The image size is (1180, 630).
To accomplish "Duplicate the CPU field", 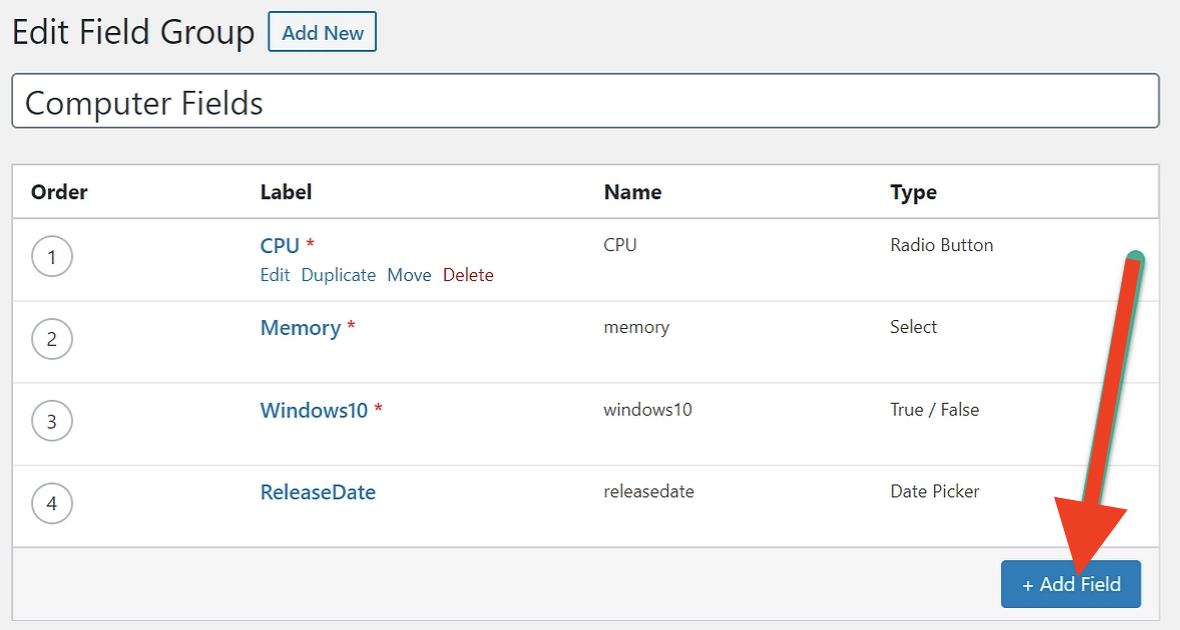I will [x=338, y=275].
